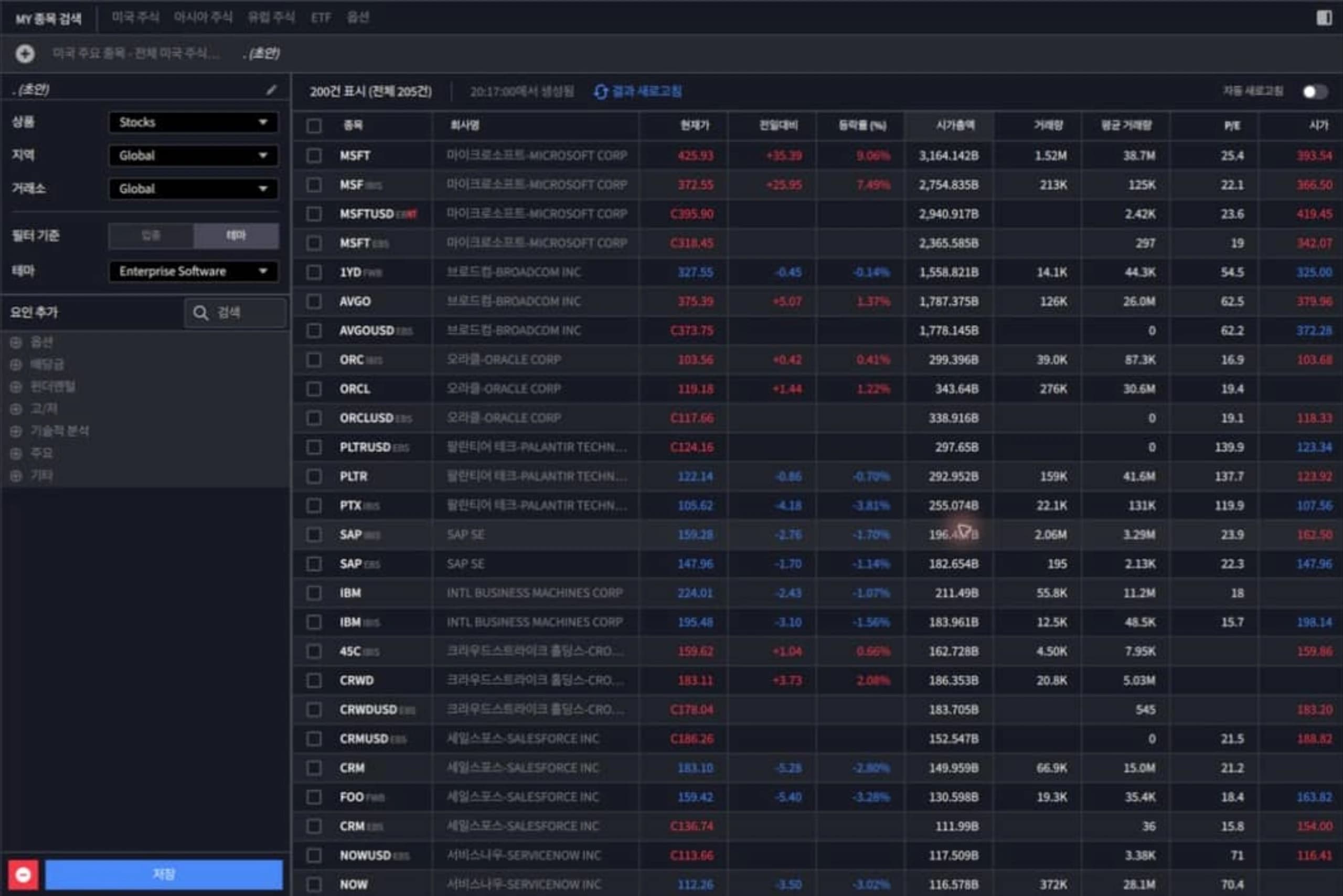Sort by the P/E column header
The image size is (1343, 896).
point(1232,125)
